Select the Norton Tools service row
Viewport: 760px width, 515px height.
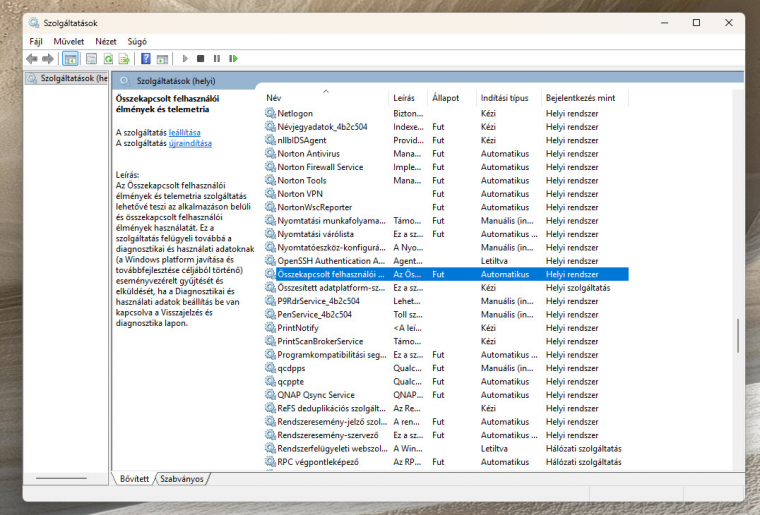(x=446, y=180)
